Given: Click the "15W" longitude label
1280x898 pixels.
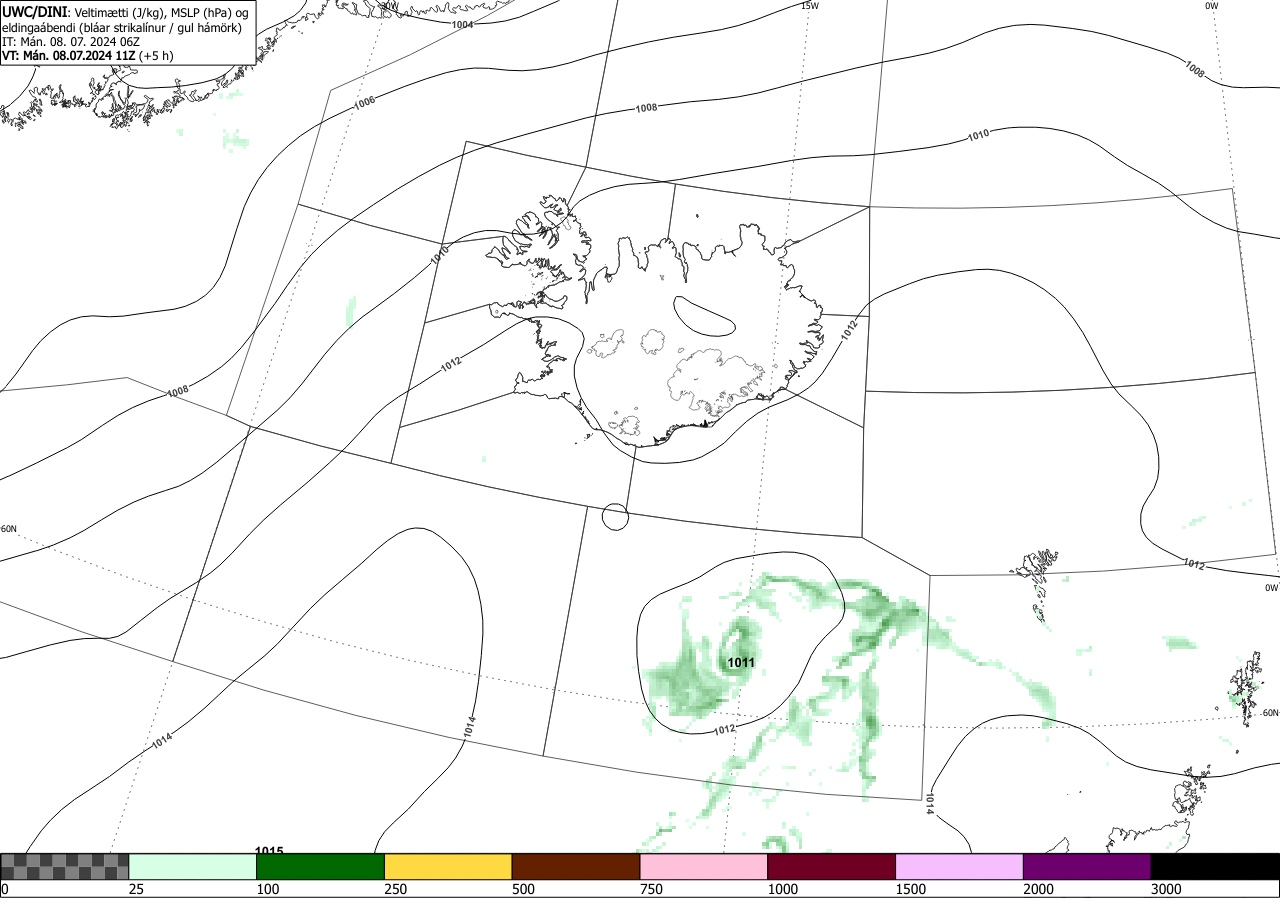Looking at the screenshot, I should pos(809,6).
